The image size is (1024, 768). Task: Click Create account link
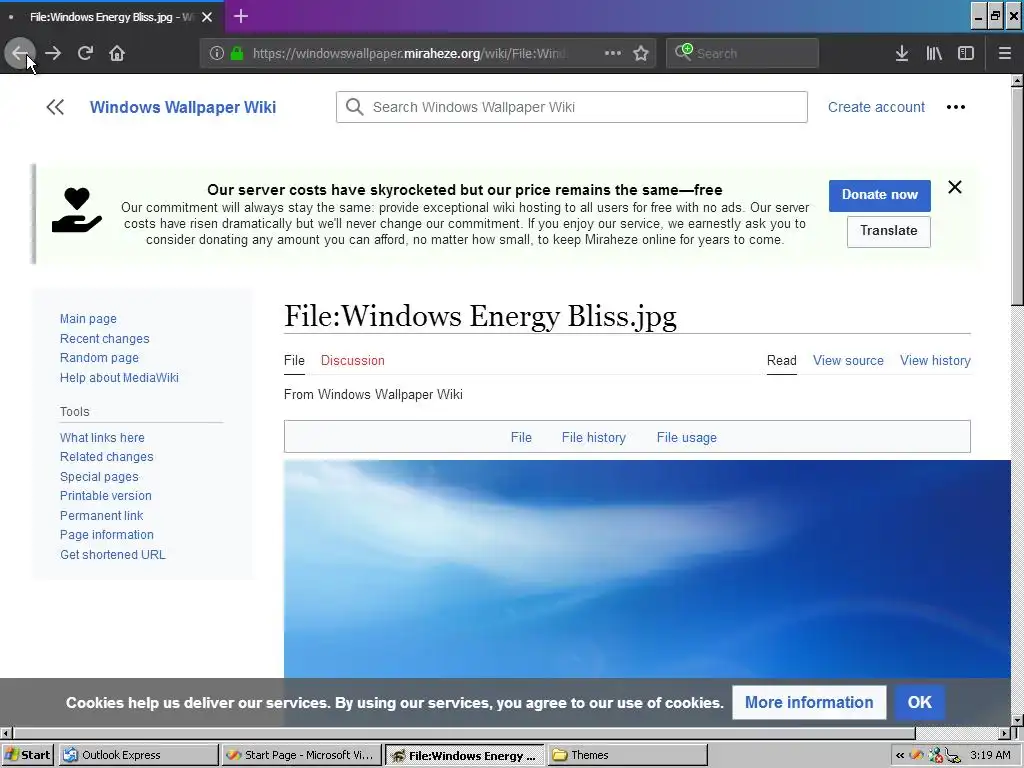(x=876, y=107)
